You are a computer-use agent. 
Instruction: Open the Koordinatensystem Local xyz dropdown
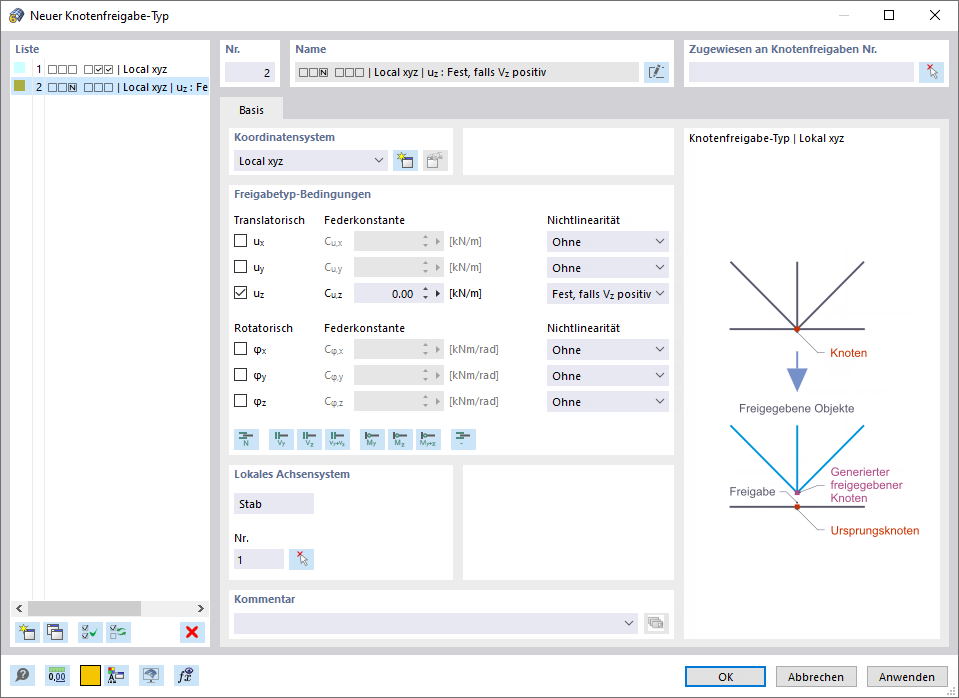pyautogui.click(x=311, y=161)
